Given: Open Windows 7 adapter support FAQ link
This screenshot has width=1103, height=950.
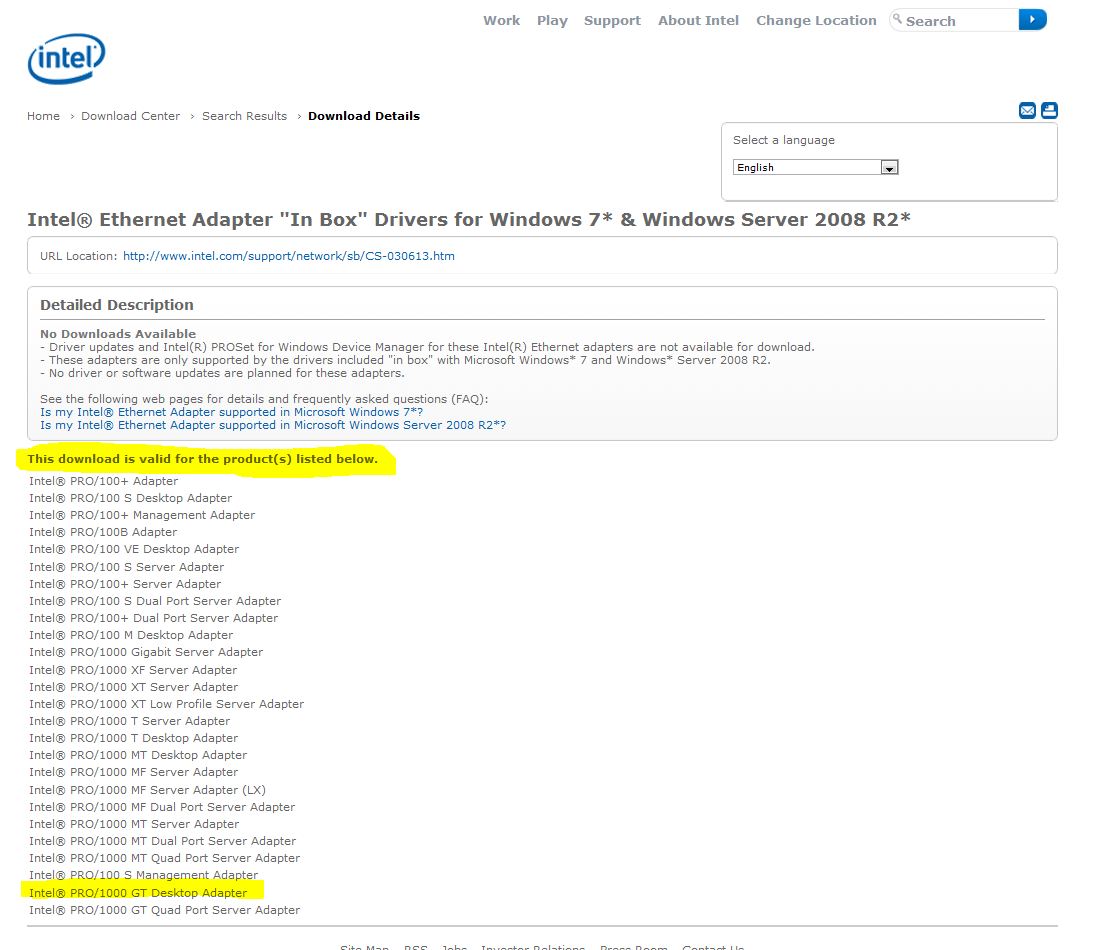Looking at the screenshot, I should point(231,412).
